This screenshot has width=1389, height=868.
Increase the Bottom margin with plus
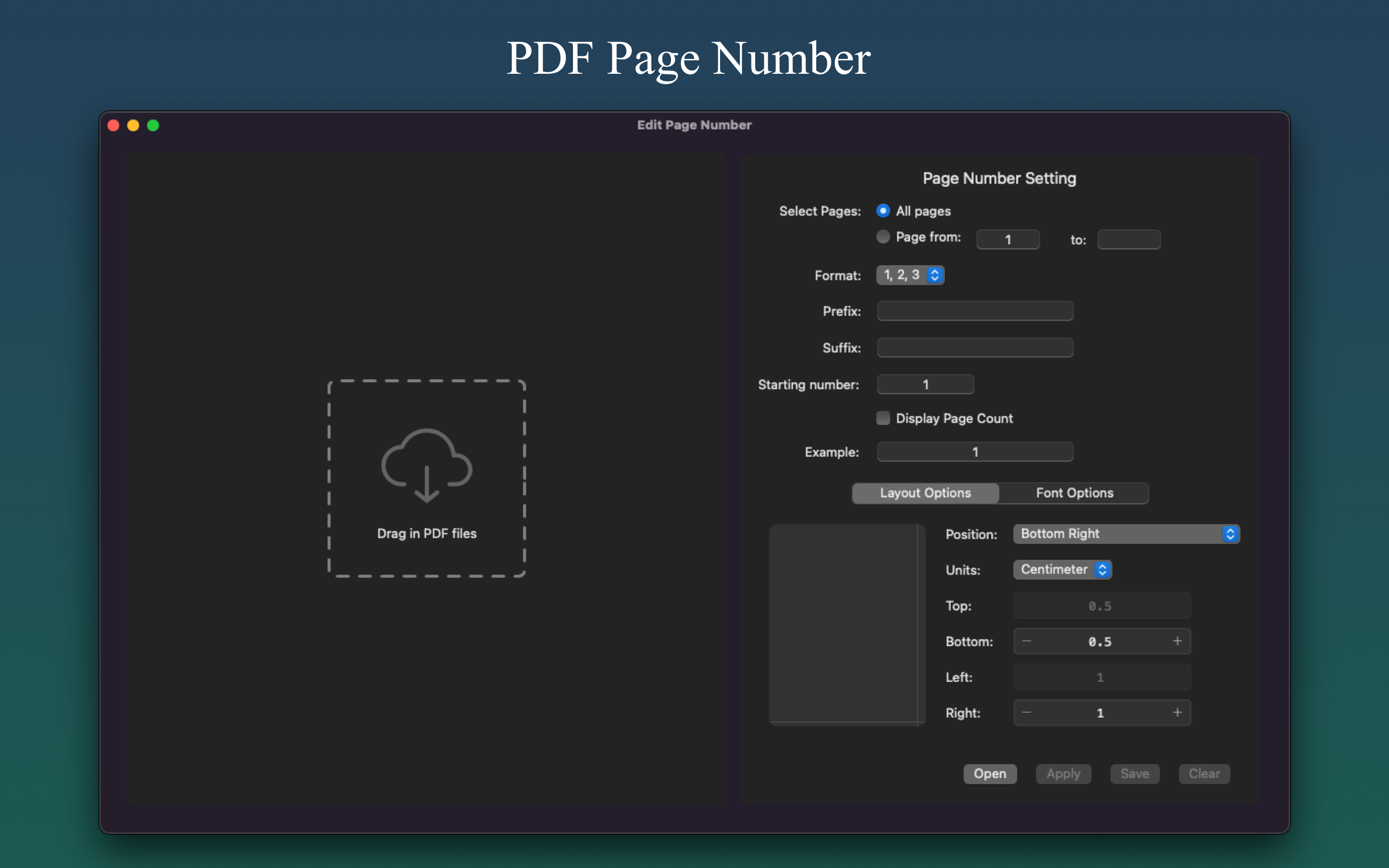pyautogui.click(x=1177, y=641)
